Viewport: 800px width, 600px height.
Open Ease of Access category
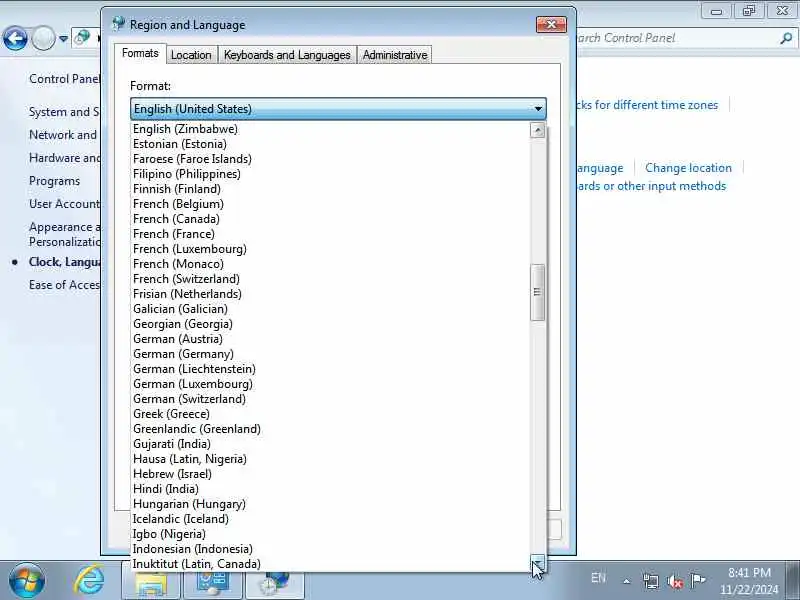pos(65,285)
